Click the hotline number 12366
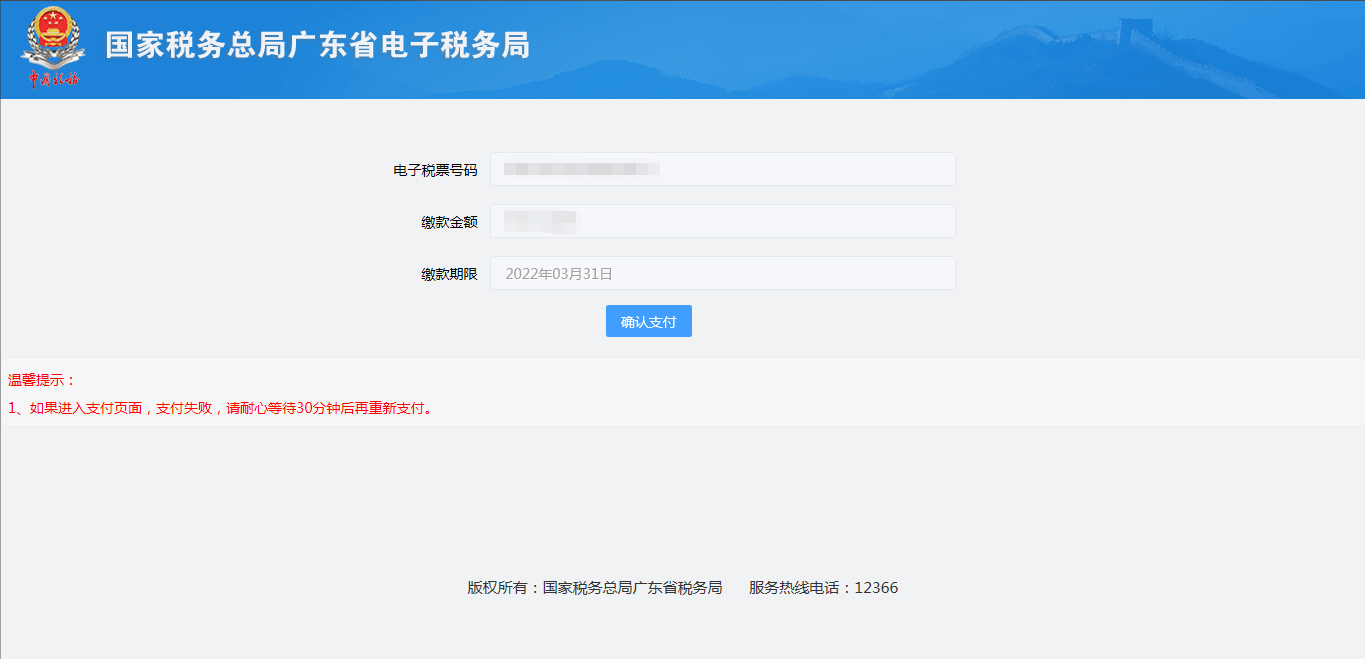This screenshot has height=659, width=1365. click(876, 588)
